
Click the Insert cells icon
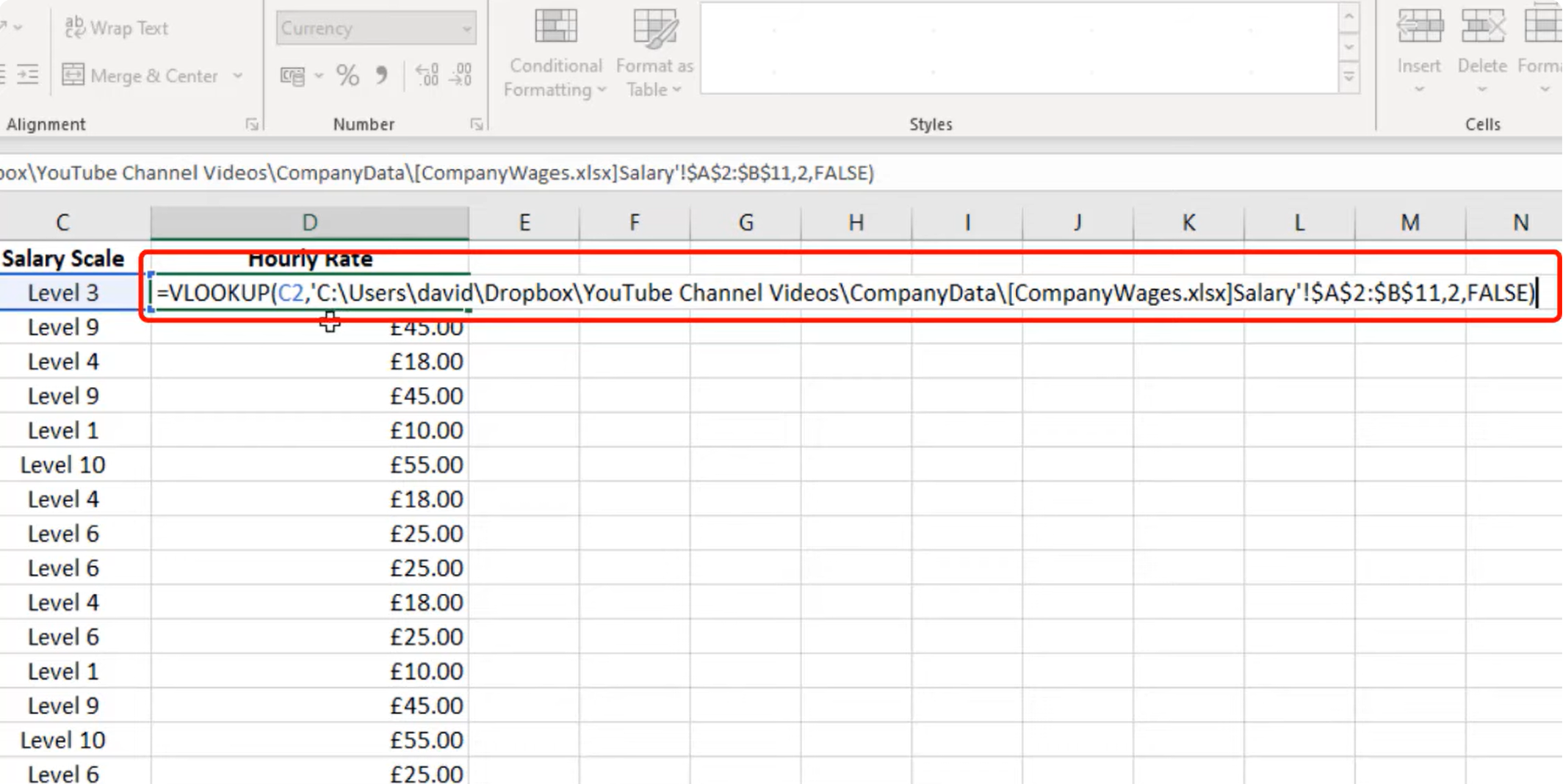1419,26
